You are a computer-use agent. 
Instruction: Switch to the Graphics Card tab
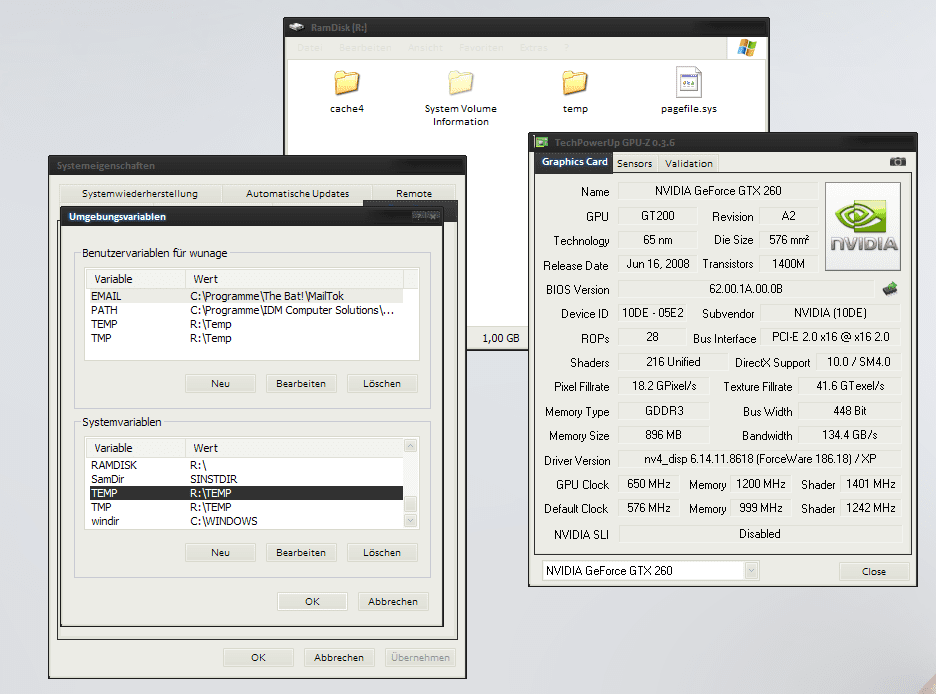tap(574, 162)
